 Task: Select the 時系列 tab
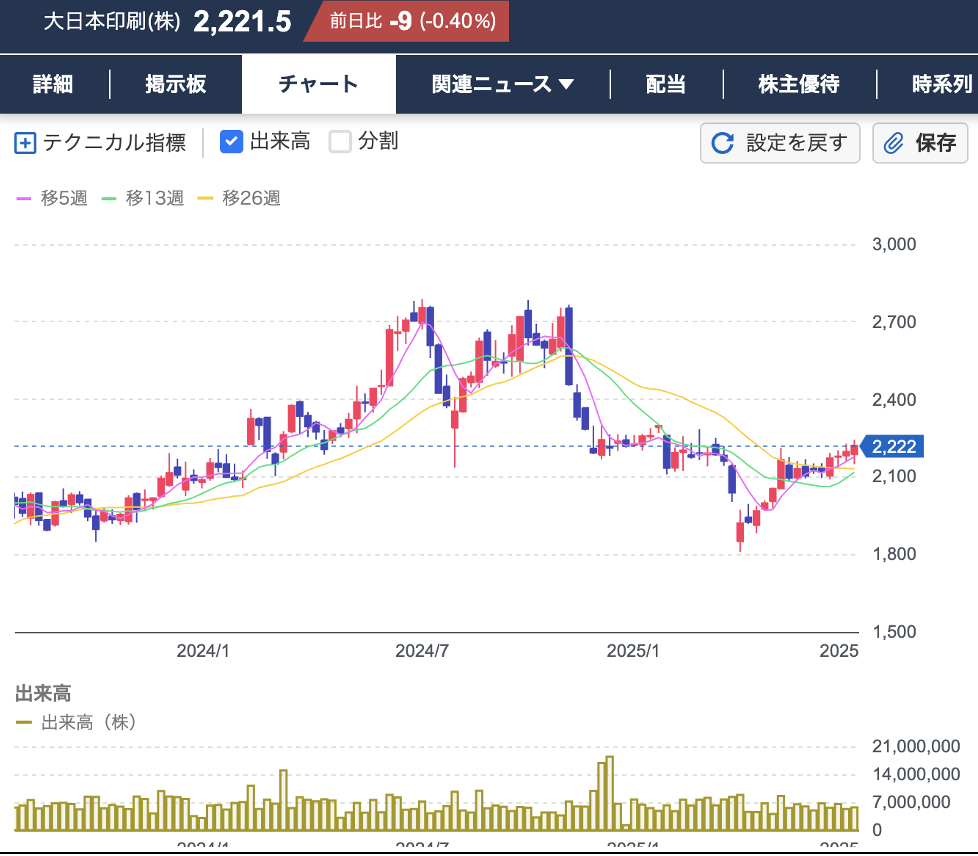[x=941, y=84]
